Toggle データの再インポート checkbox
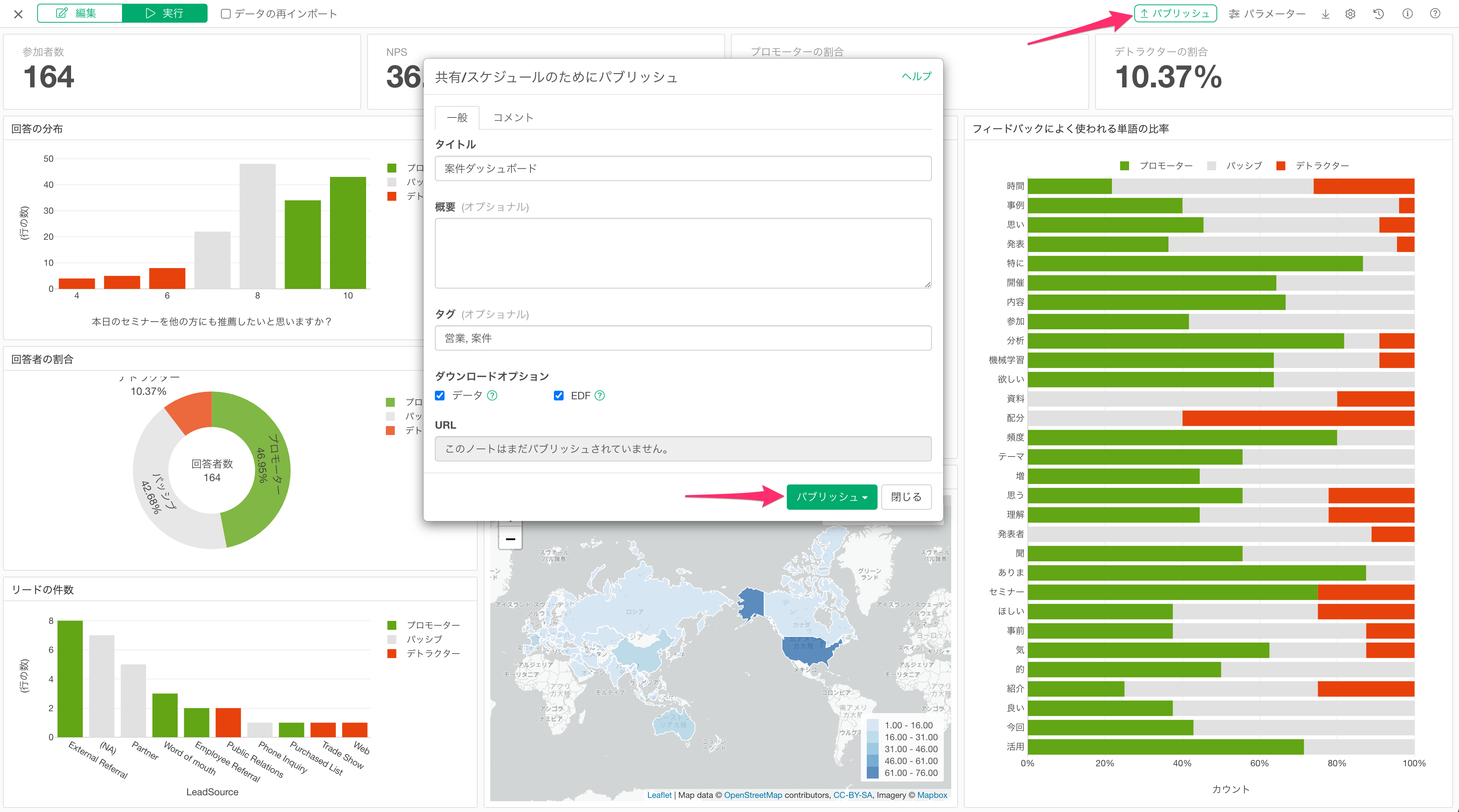Image resolution: width=1459 pixels, height=812 pixels. pyautogui.click(x=225, y=14)
